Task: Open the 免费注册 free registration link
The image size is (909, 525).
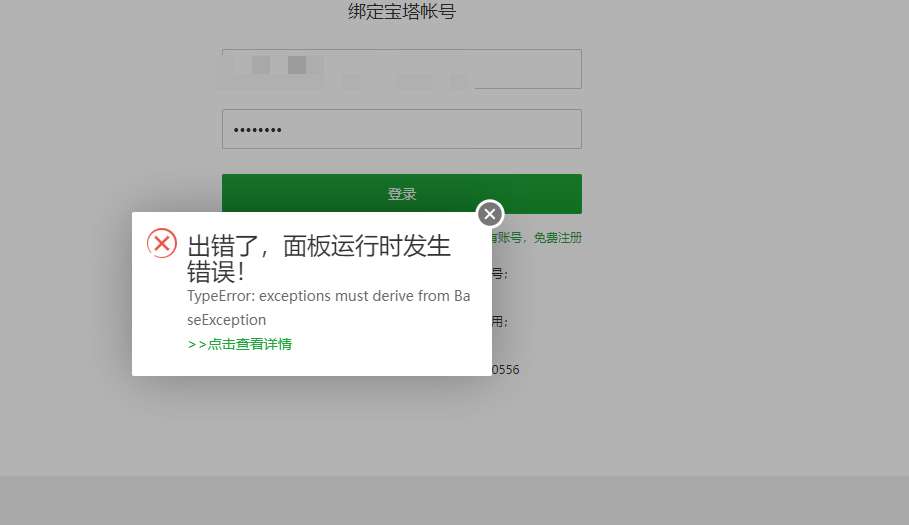Action: coord(558,238)
